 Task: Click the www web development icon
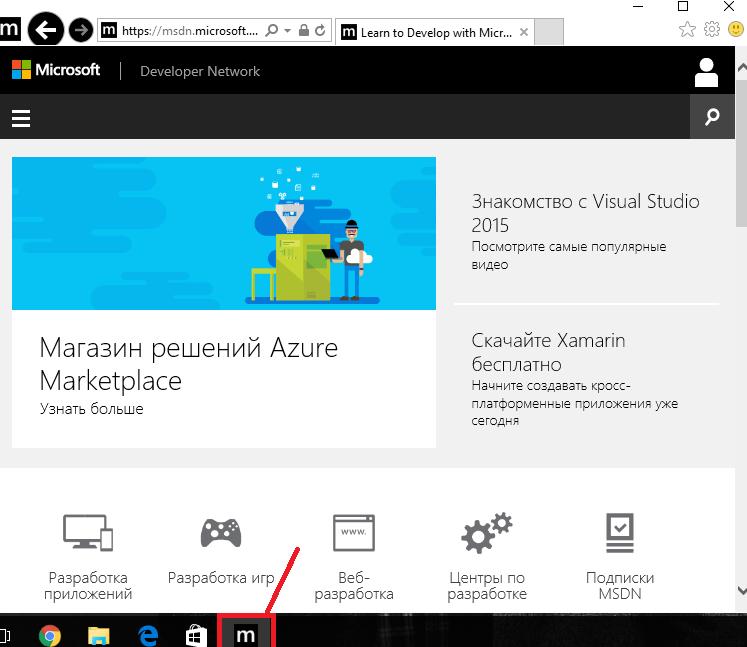(353, 532)
